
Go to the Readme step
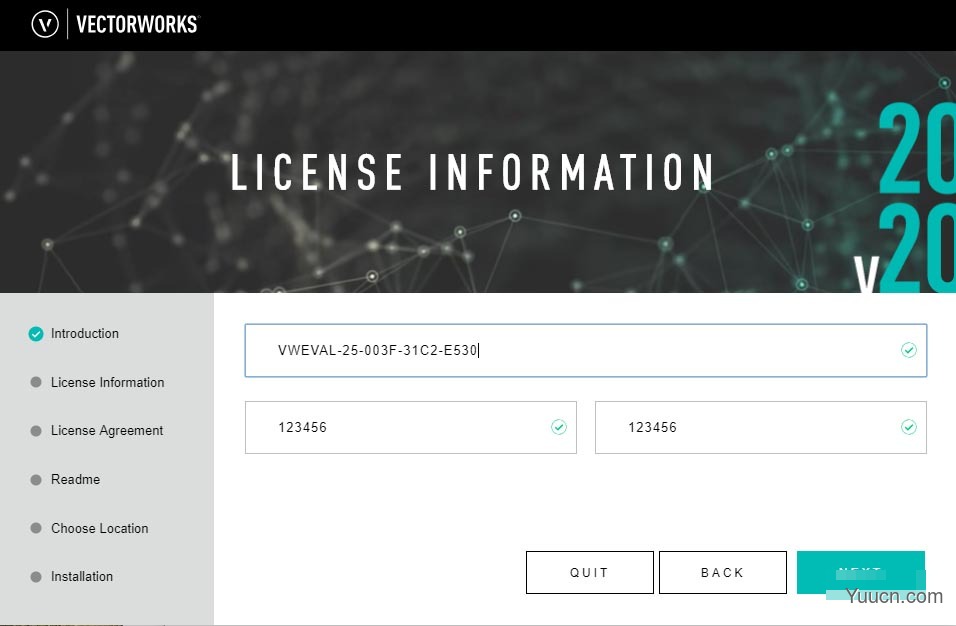(x=76, y=479)
